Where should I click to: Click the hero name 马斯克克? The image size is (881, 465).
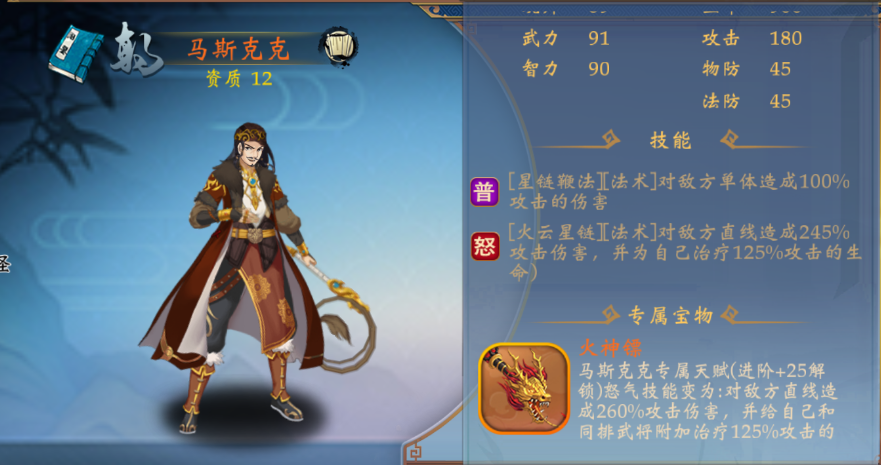238,50
